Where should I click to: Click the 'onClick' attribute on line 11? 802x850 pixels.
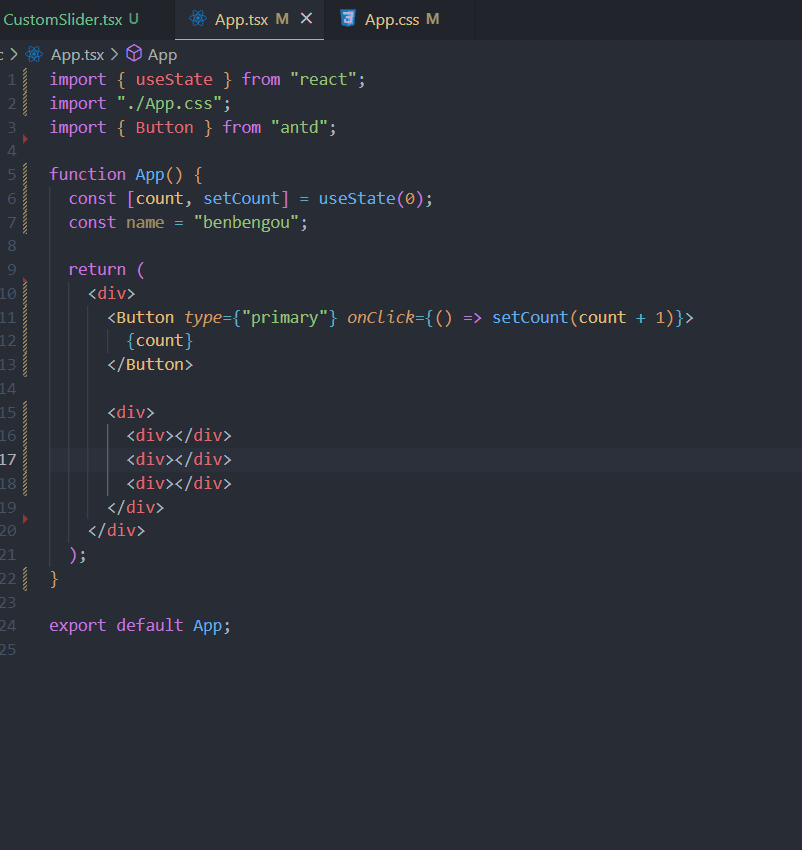click(x=381, y=317)
